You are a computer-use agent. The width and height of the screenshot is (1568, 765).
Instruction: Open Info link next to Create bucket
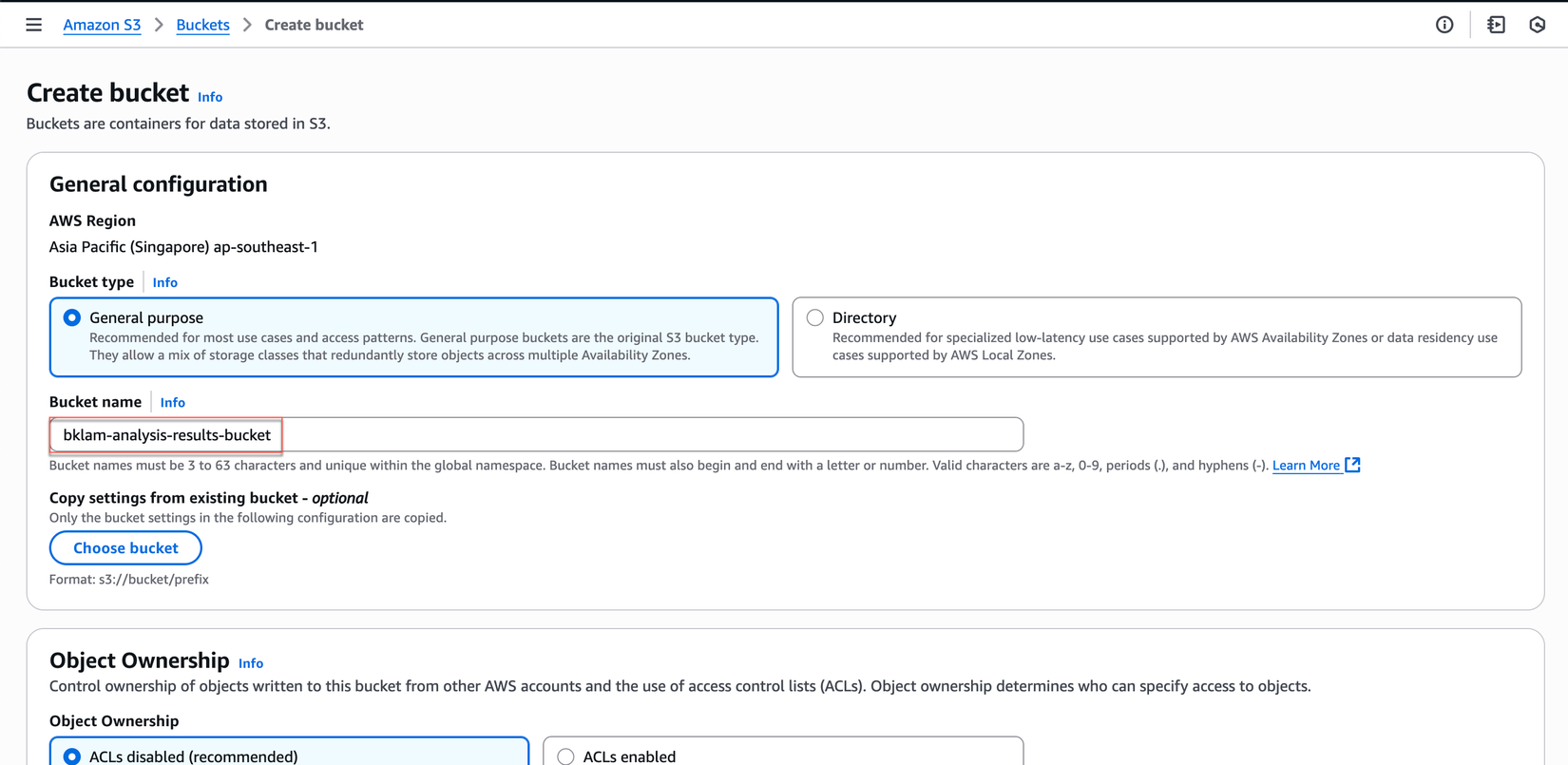pyautogui.click(x=210, y=97)
